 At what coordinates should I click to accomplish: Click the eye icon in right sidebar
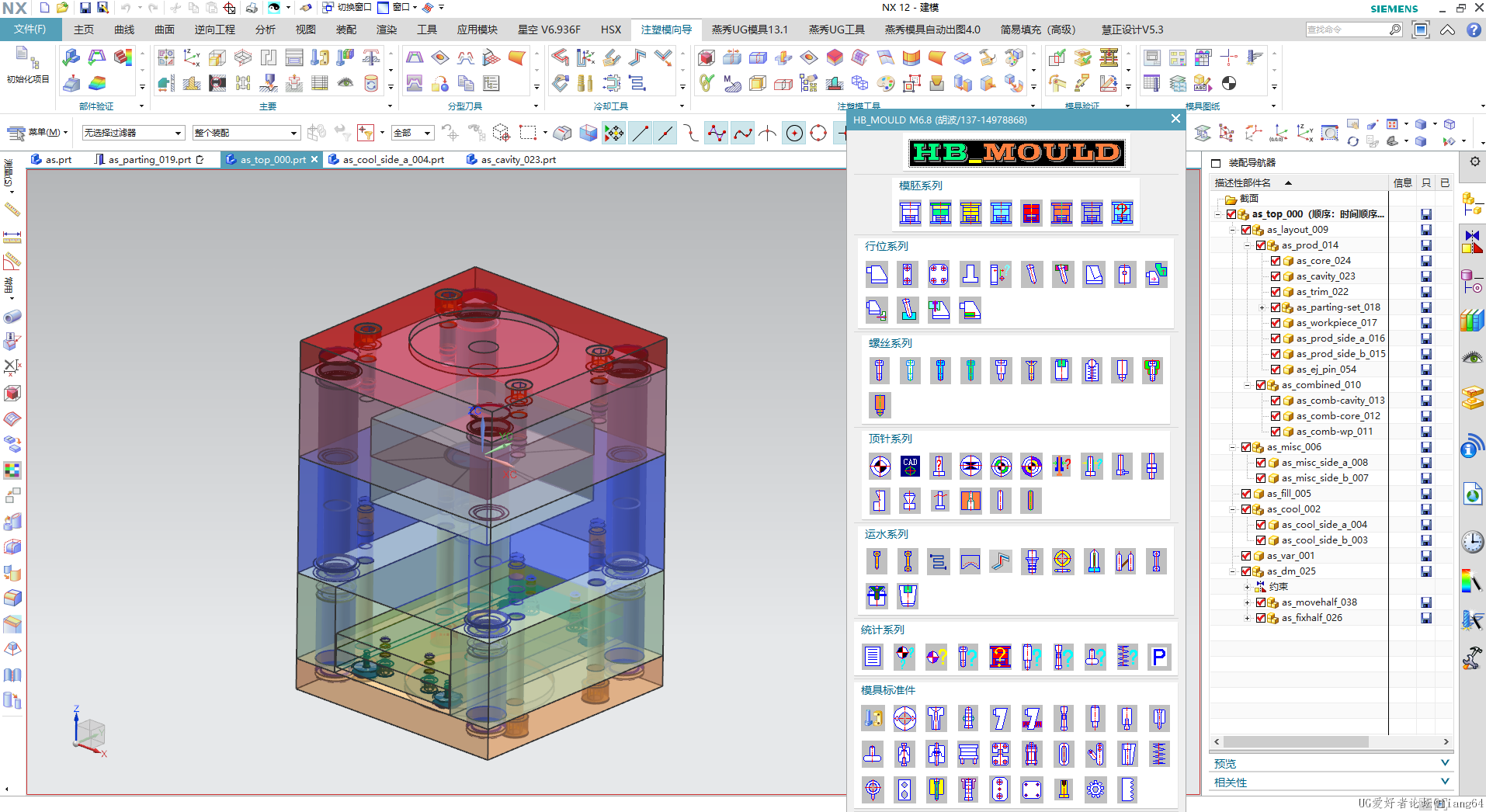(1472, 357)
